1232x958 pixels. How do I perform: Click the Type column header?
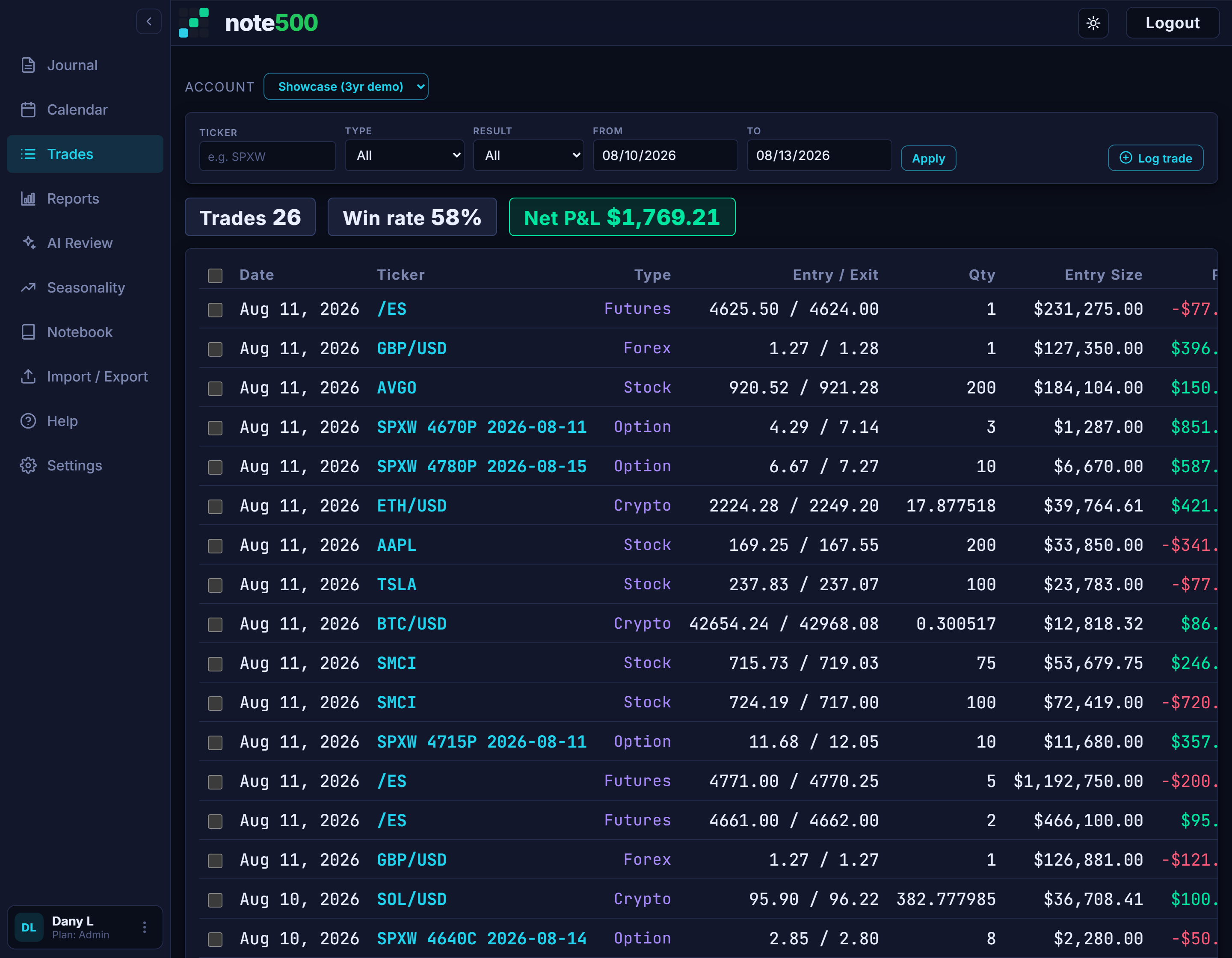tap(653, 275)
